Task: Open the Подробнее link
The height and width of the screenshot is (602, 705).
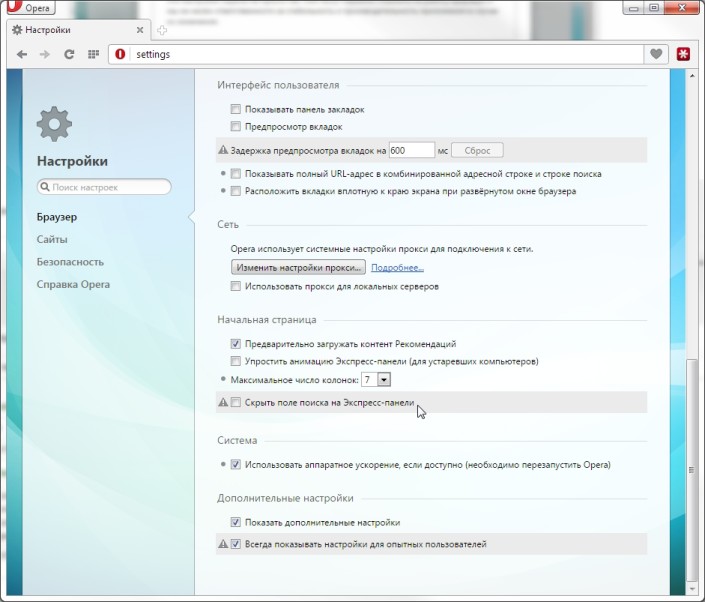Action: 397,268
